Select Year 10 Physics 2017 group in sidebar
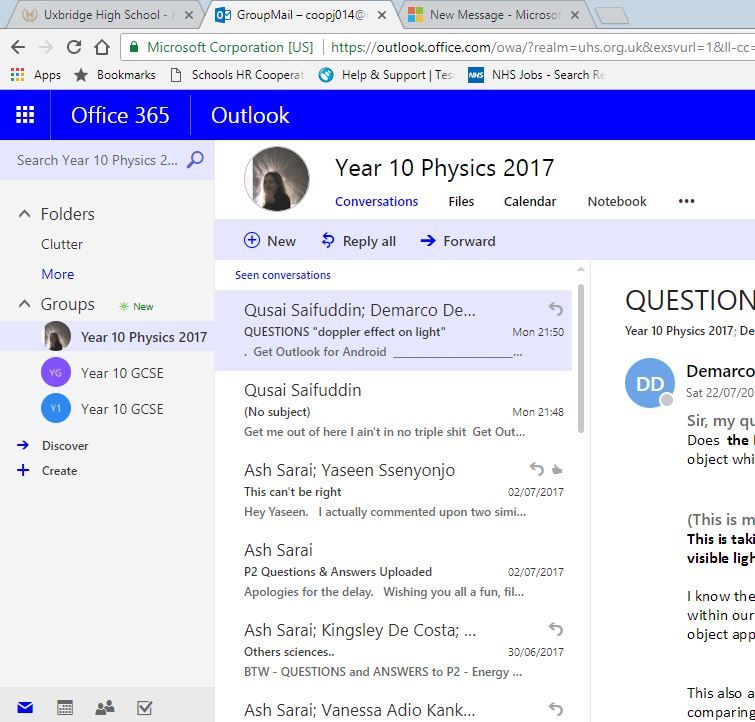Image resolution: width=755 pixels, height=722 pixels. [107, 336]
